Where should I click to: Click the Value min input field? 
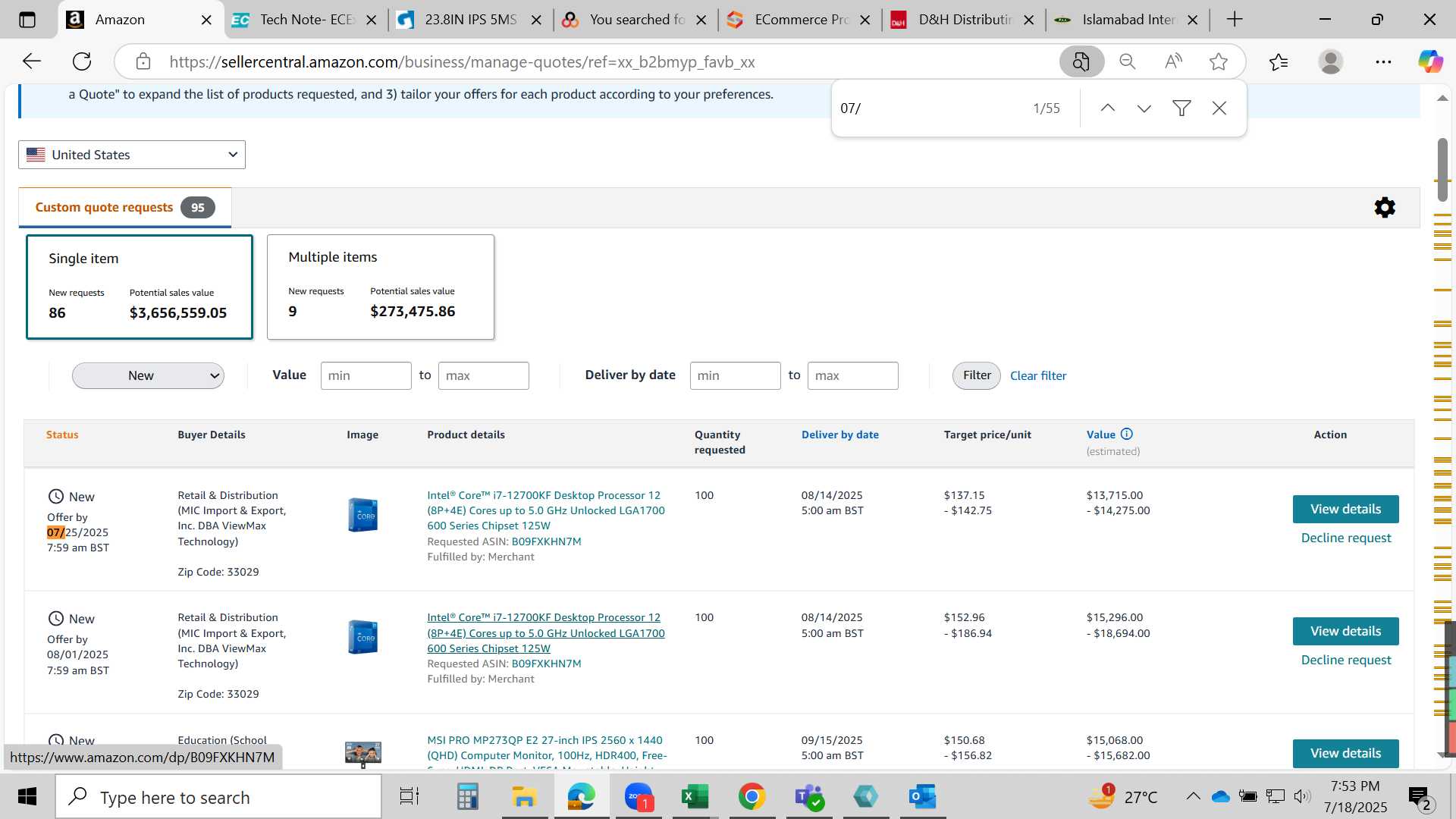366,375
